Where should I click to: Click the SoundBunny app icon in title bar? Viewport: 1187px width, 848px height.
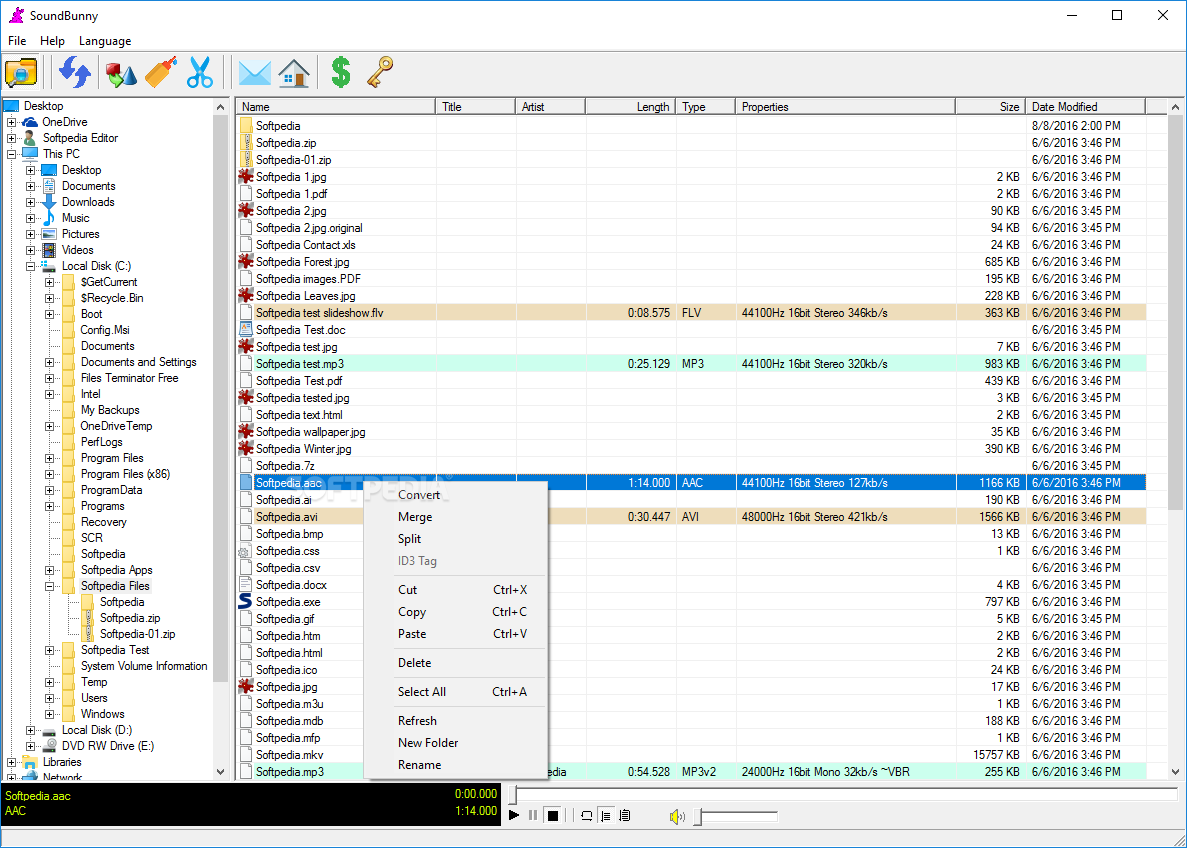tap(15, 15)
